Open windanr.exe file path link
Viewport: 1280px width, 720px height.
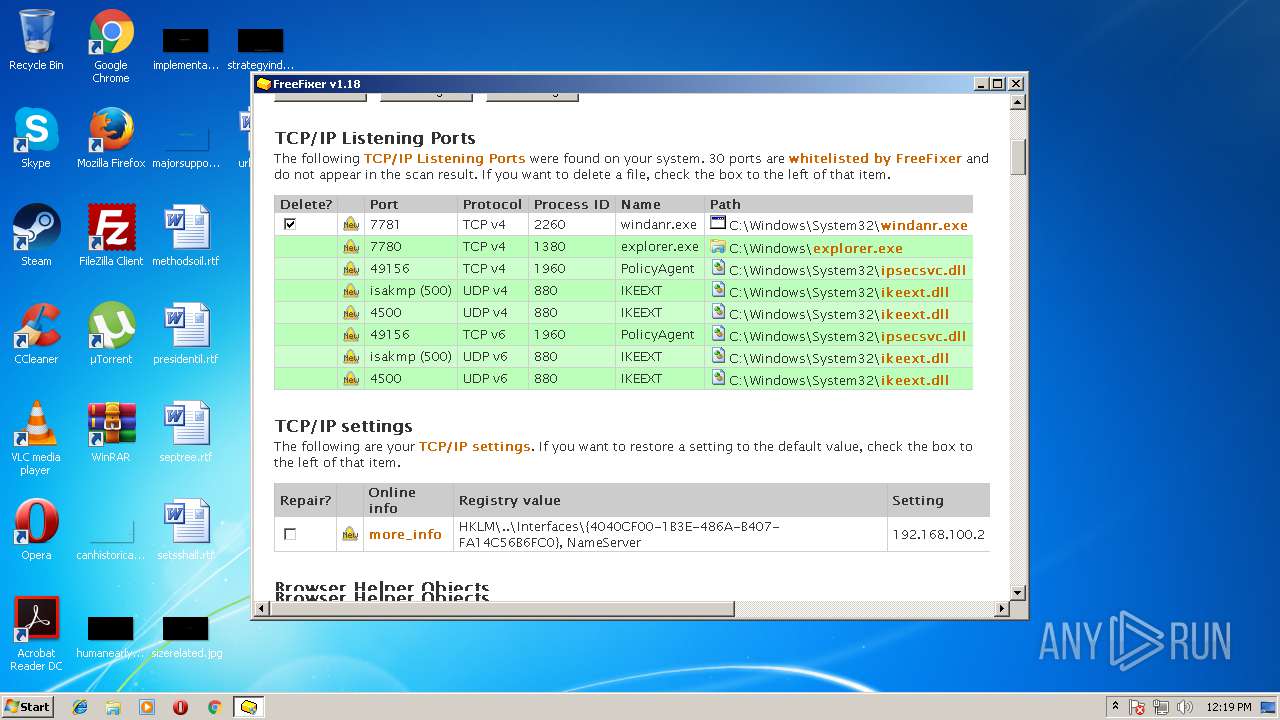[x=924, y=226]
